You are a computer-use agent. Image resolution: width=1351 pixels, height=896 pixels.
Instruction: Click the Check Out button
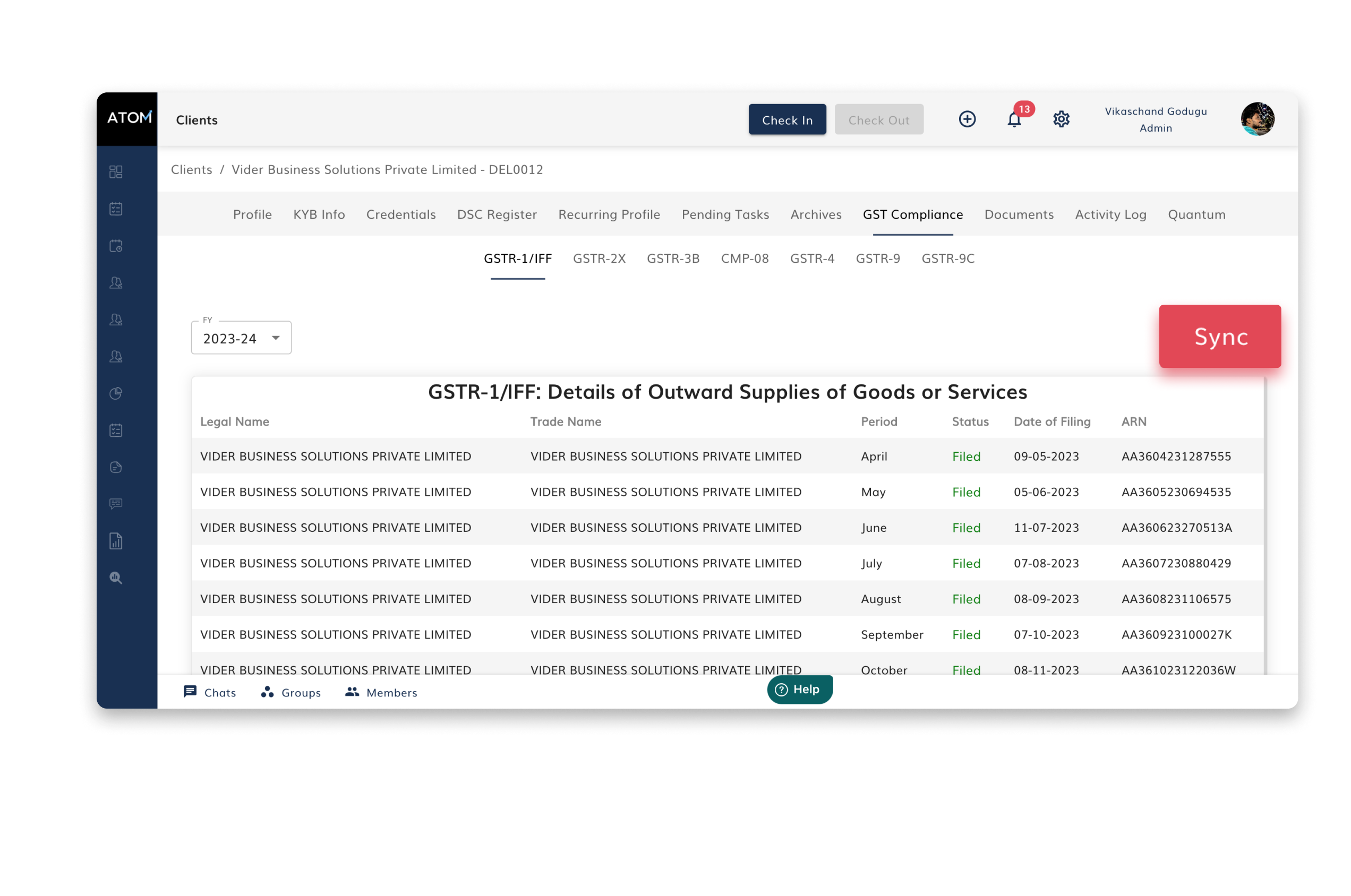[879, 120]
